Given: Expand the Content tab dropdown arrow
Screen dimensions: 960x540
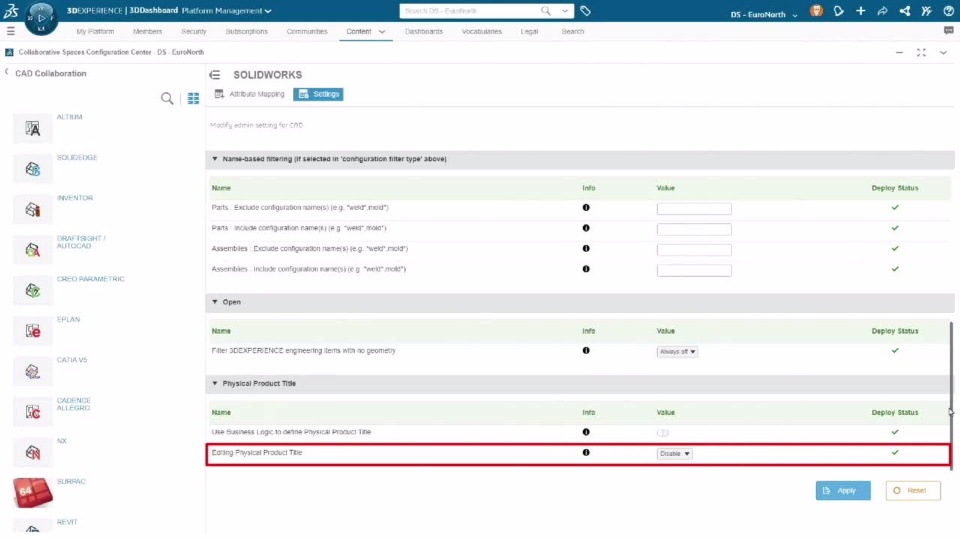Looking at the screenshot, I should (382, 32).
